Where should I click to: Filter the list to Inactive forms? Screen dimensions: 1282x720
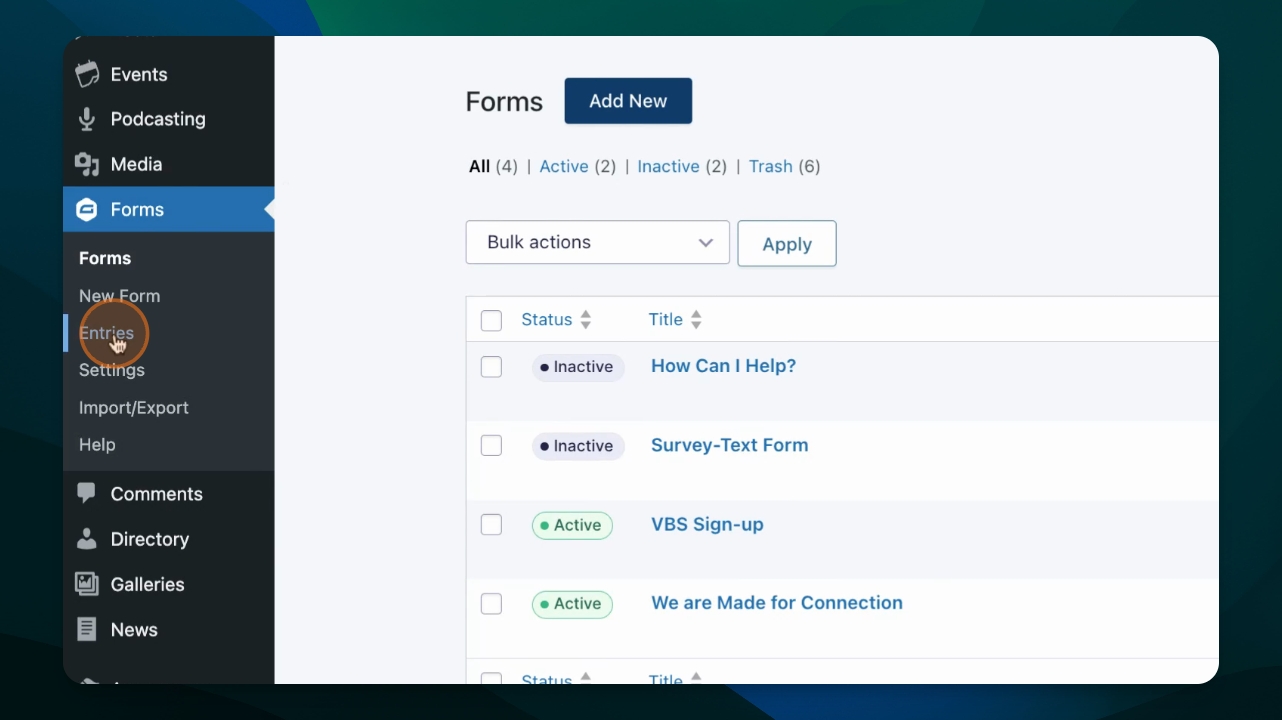click(669, 166)
